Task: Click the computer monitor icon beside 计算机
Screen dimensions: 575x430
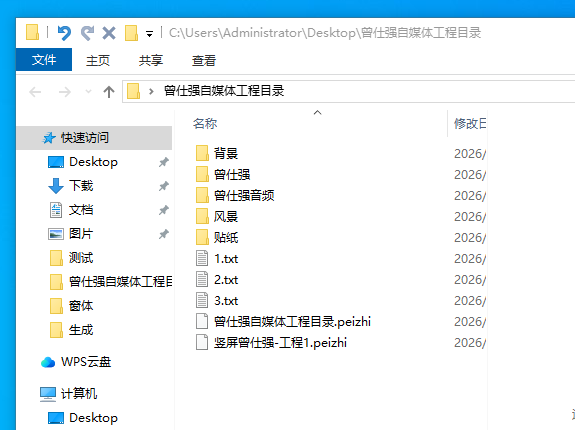Action: coord(48,394)
